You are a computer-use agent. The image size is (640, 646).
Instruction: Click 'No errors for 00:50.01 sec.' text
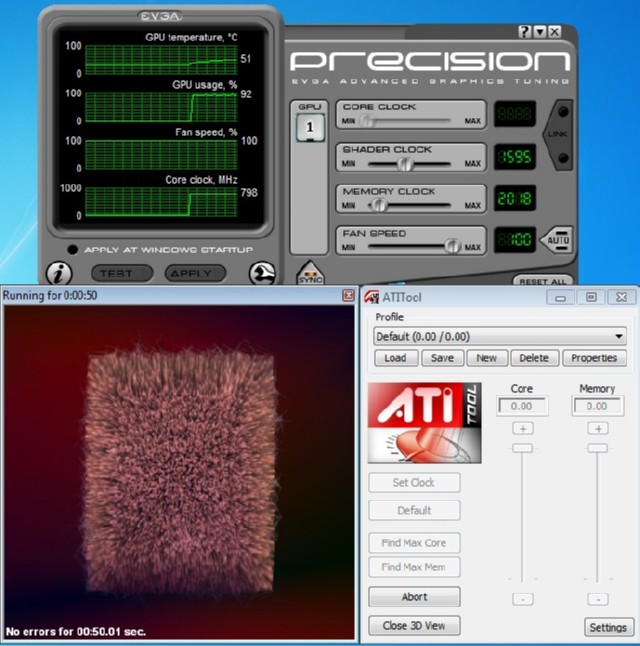tap(76, 632)
